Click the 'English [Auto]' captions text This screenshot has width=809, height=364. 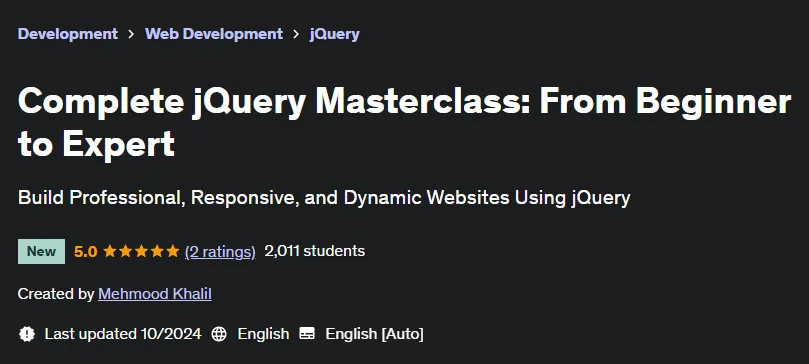pyautogui.click(x=375, y=334)
